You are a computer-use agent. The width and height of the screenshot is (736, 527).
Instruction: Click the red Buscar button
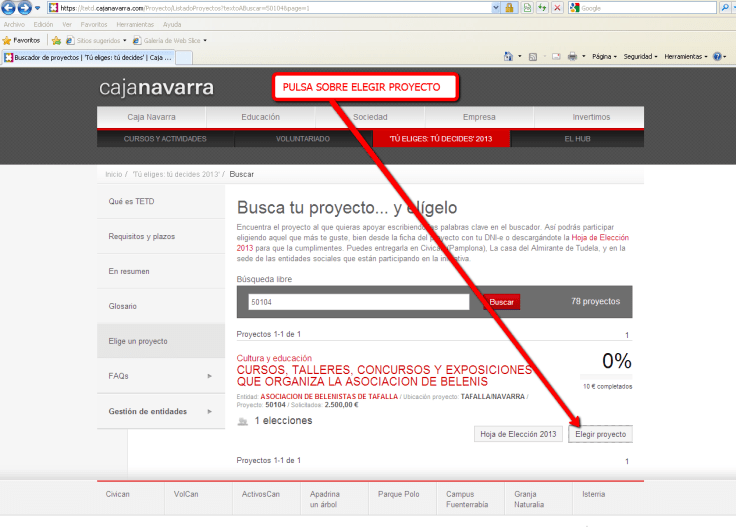point(501,301)
